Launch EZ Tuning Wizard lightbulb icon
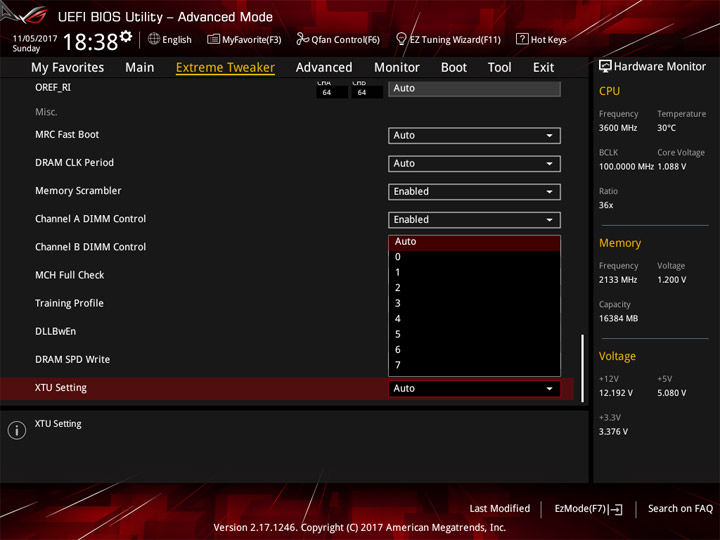This screenshot has width=720, height=540. [x=401, y=39]
